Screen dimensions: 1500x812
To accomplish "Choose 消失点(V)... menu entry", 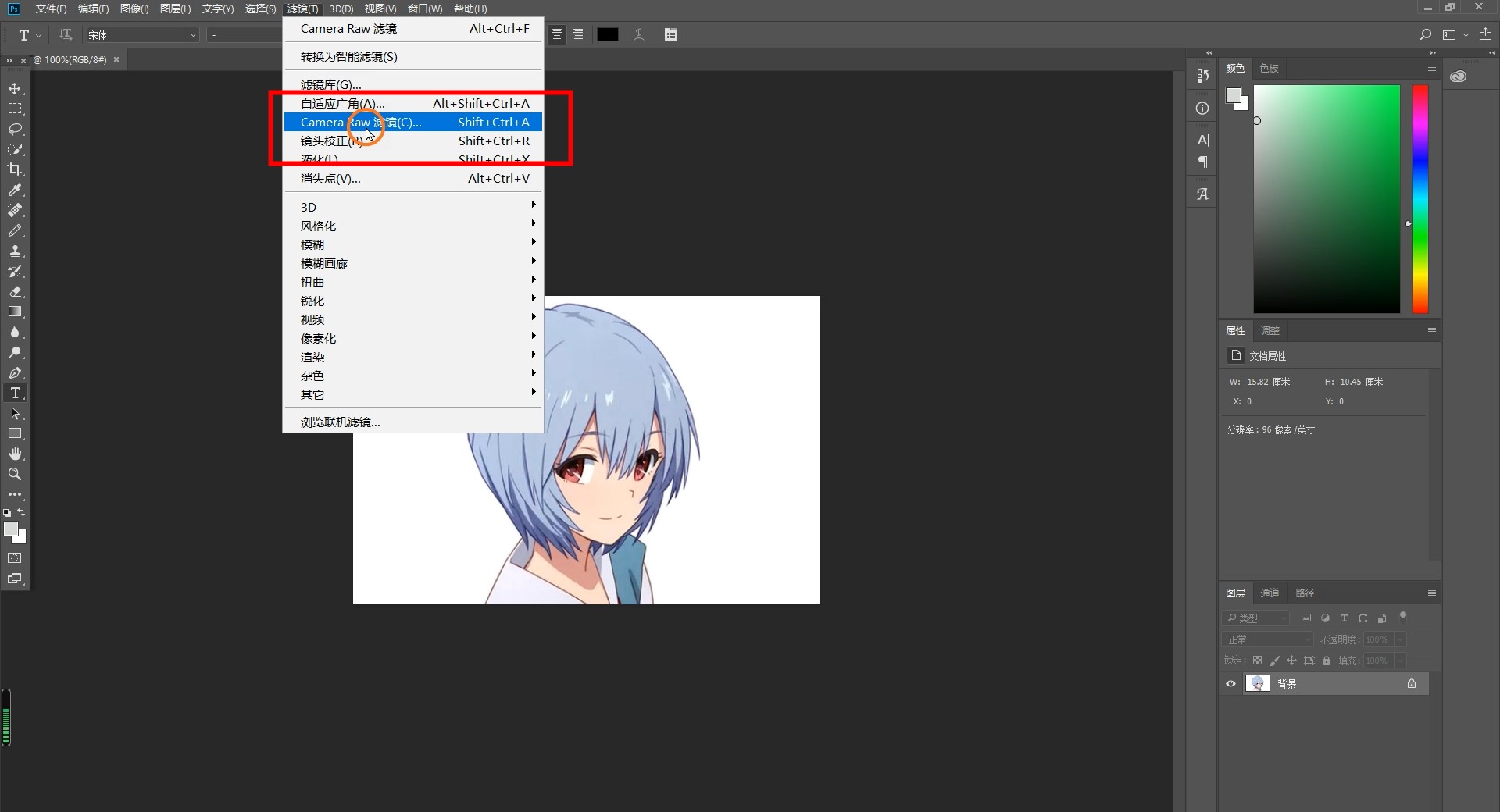I will click(413, 178).
